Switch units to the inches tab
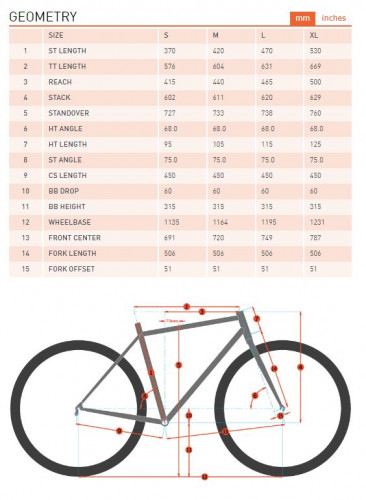366x500 pixels. tap(333, 18)
